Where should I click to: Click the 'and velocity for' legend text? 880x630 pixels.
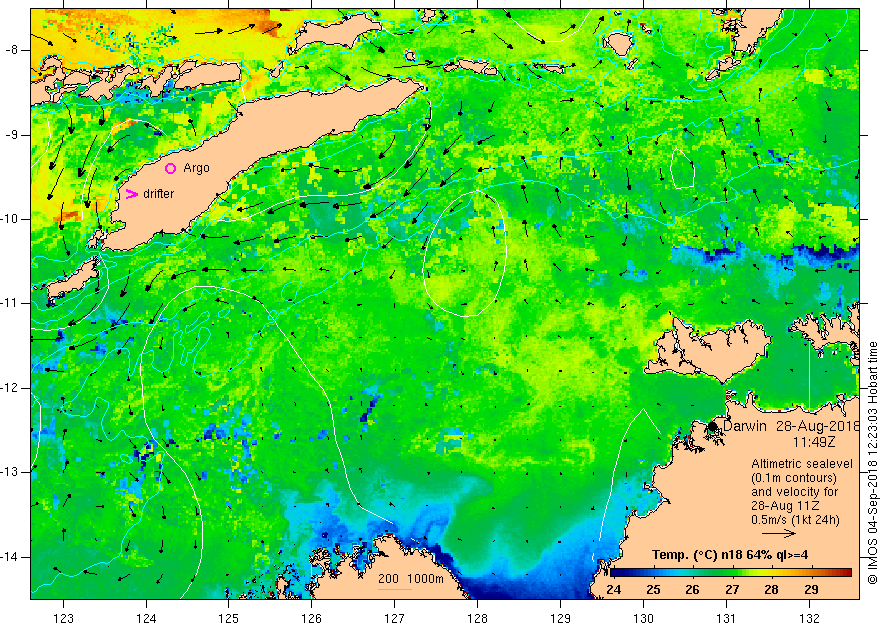point(795,492)
